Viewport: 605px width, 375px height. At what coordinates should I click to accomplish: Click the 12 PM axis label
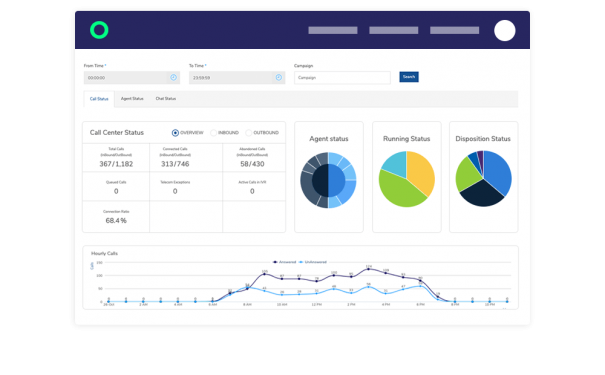(316, 305)
